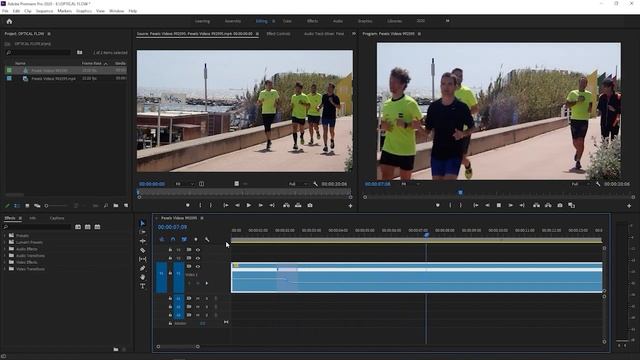Image resolution: width=640 pixels, height=360 pixels.
Task: Click Find magnifier icon in Project panel footer
Action: (x=106, y=206)
